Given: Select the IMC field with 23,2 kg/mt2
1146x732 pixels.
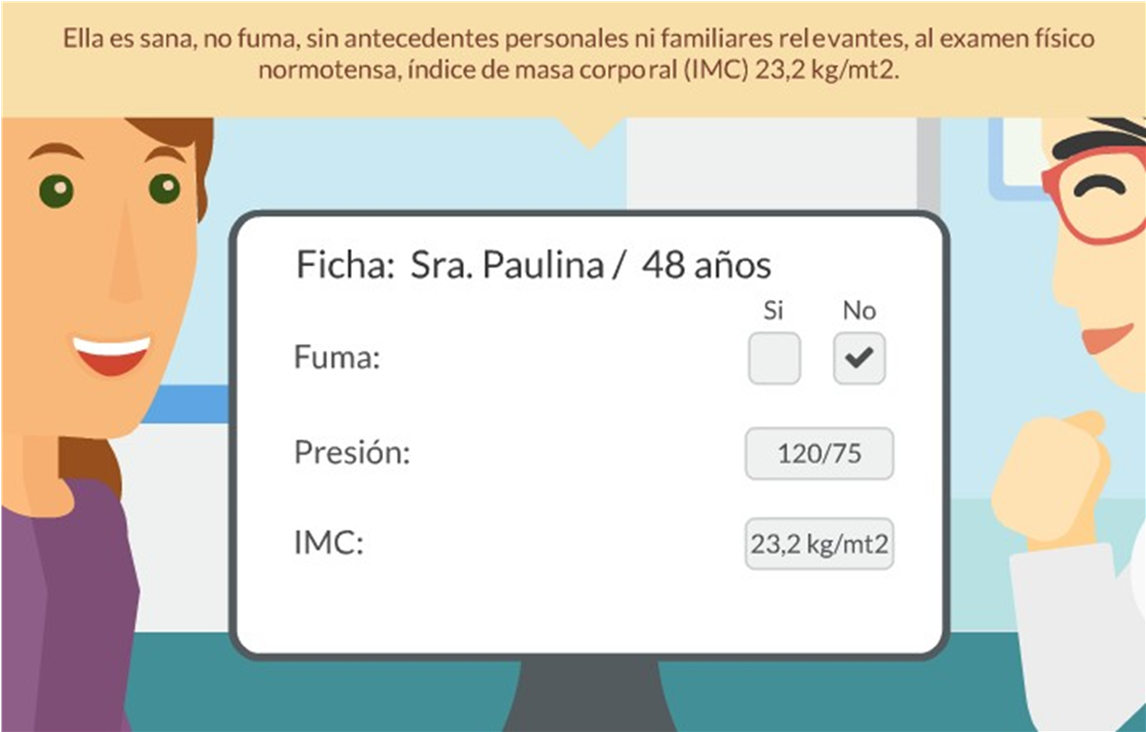Looking at the screenshot, I should coord(819,544).
